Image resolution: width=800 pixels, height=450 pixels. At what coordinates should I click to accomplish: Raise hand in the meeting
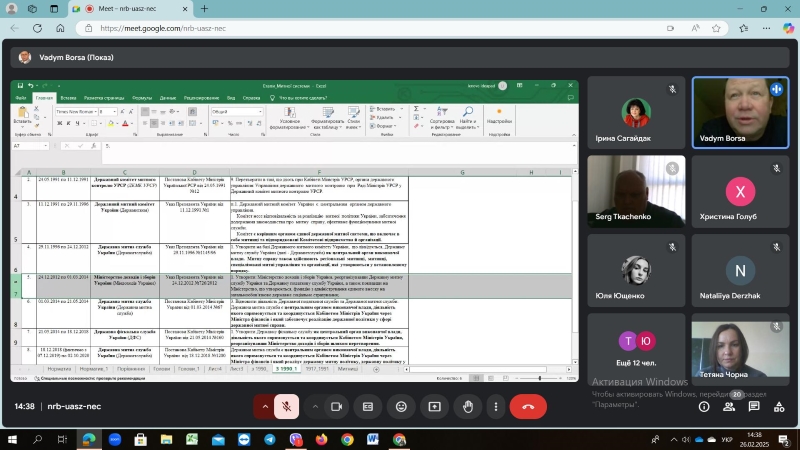[468, 407]
